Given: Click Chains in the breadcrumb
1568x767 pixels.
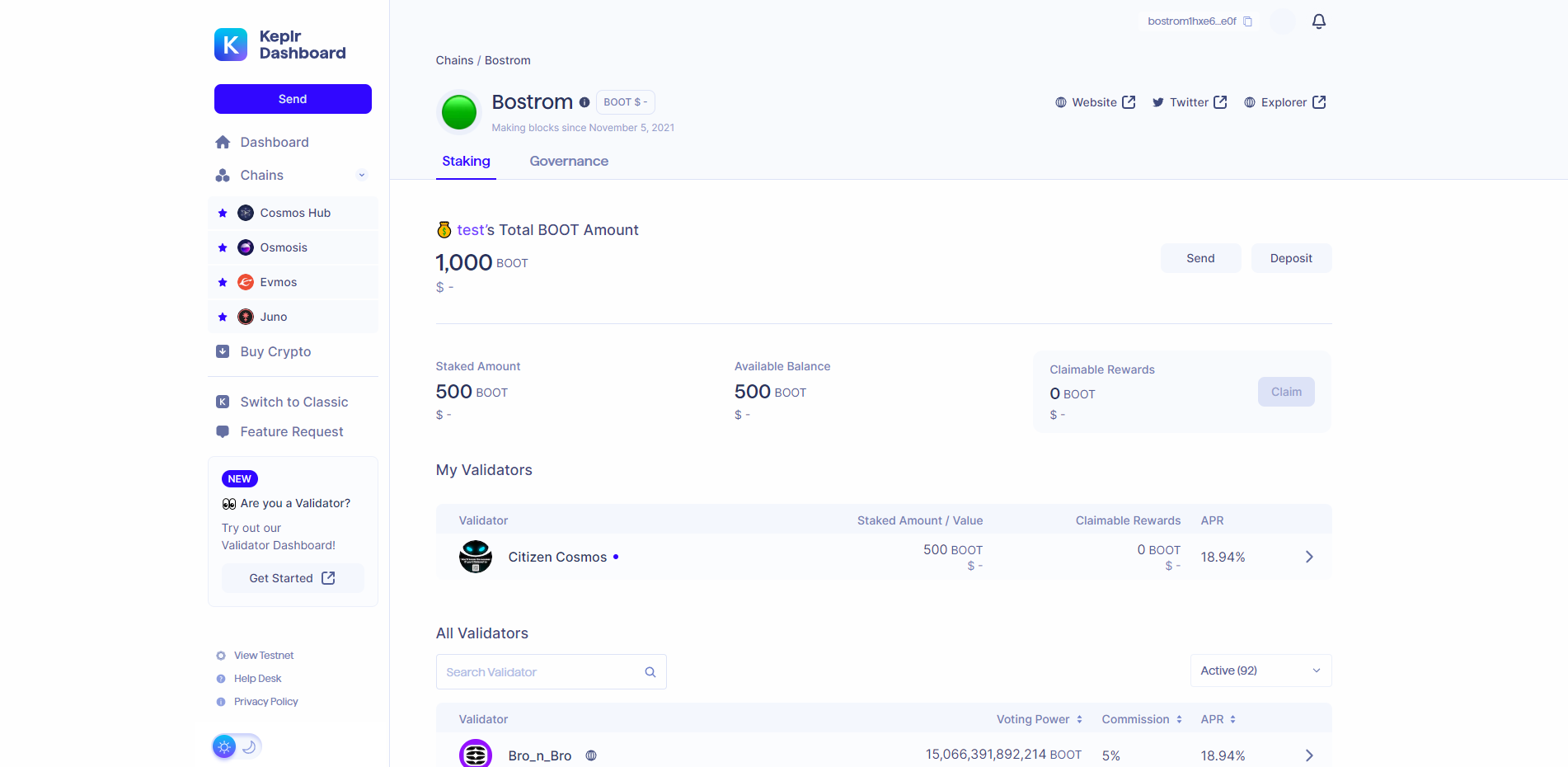Looking at the screenshot, I should [454, 60].
